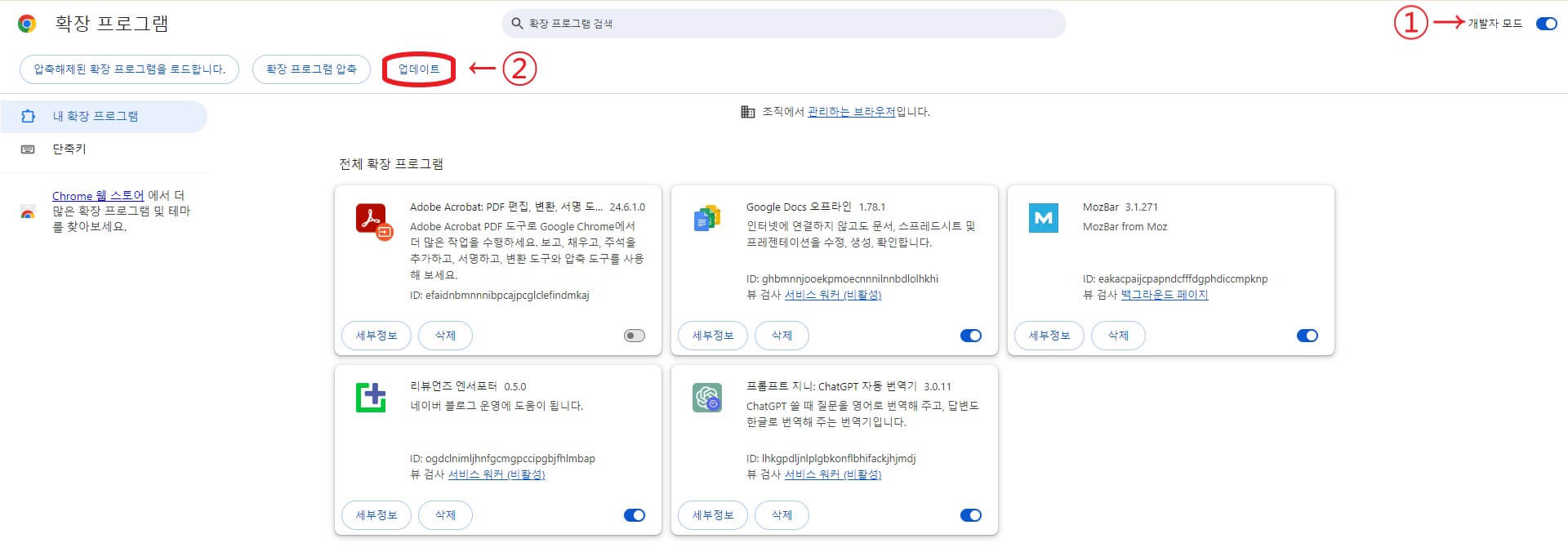Open 세부정보 for 프롬프트 지니

[x=713, y=515]
